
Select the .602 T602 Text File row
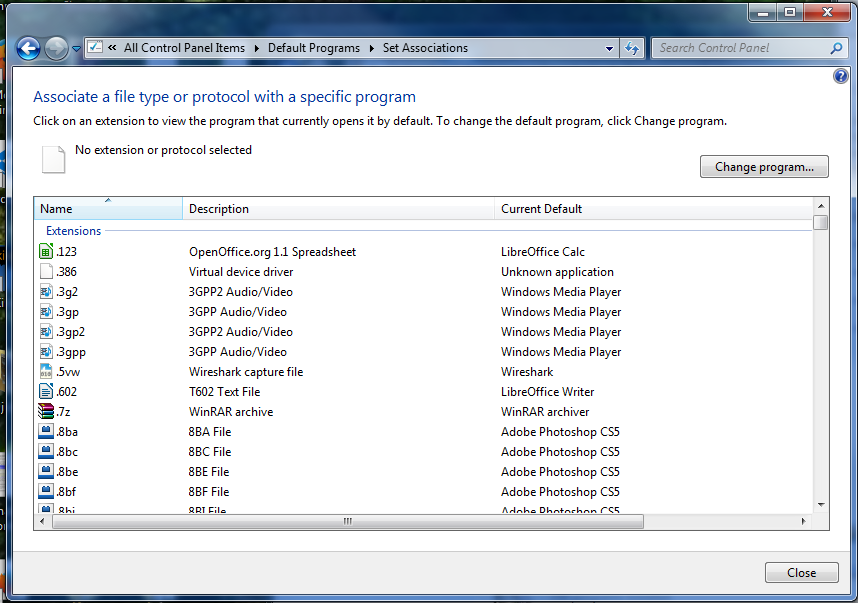click(x=250, y=392)
